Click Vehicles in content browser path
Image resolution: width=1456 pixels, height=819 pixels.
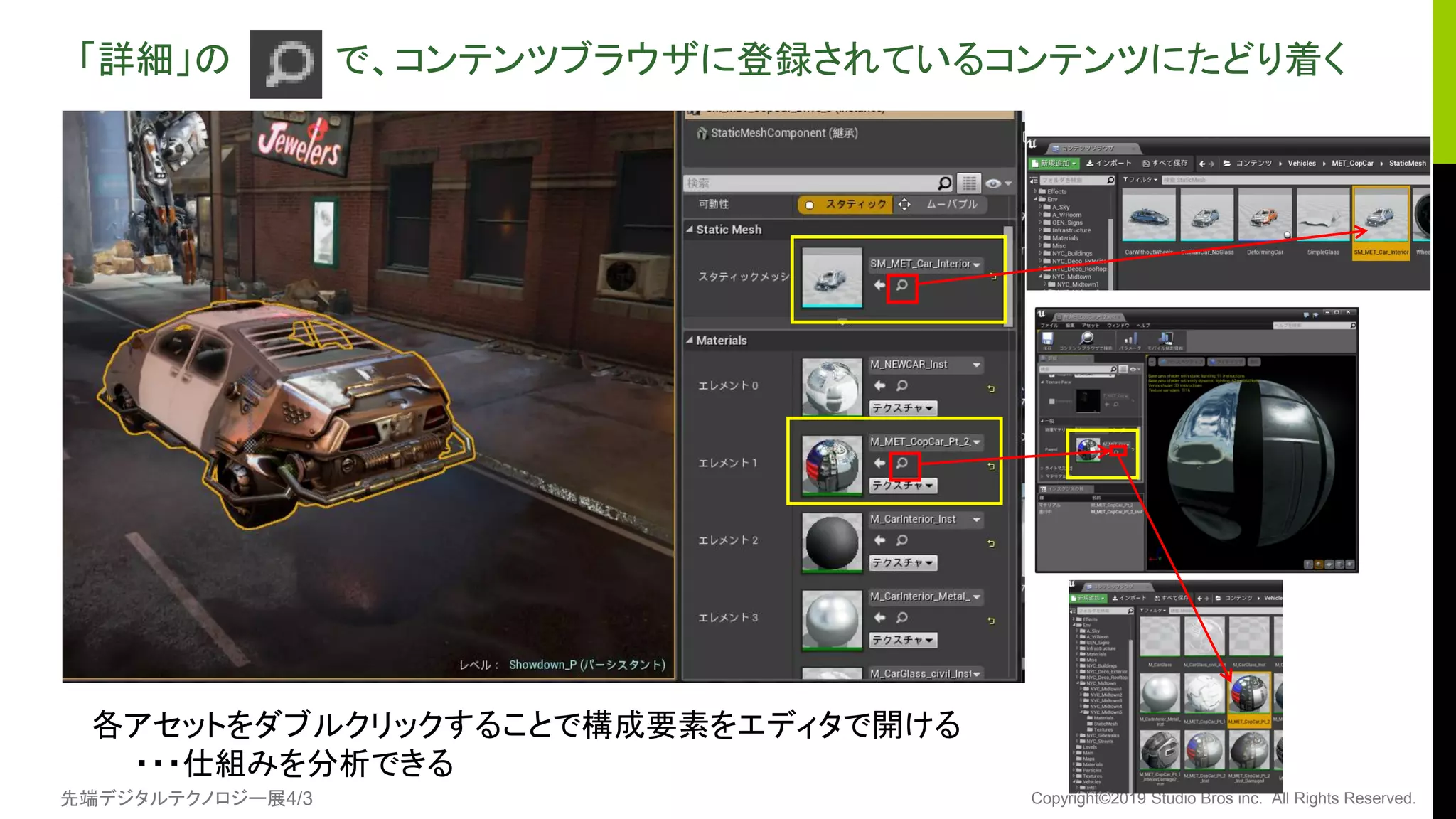pyautogui.click(x=1301, y=164)
